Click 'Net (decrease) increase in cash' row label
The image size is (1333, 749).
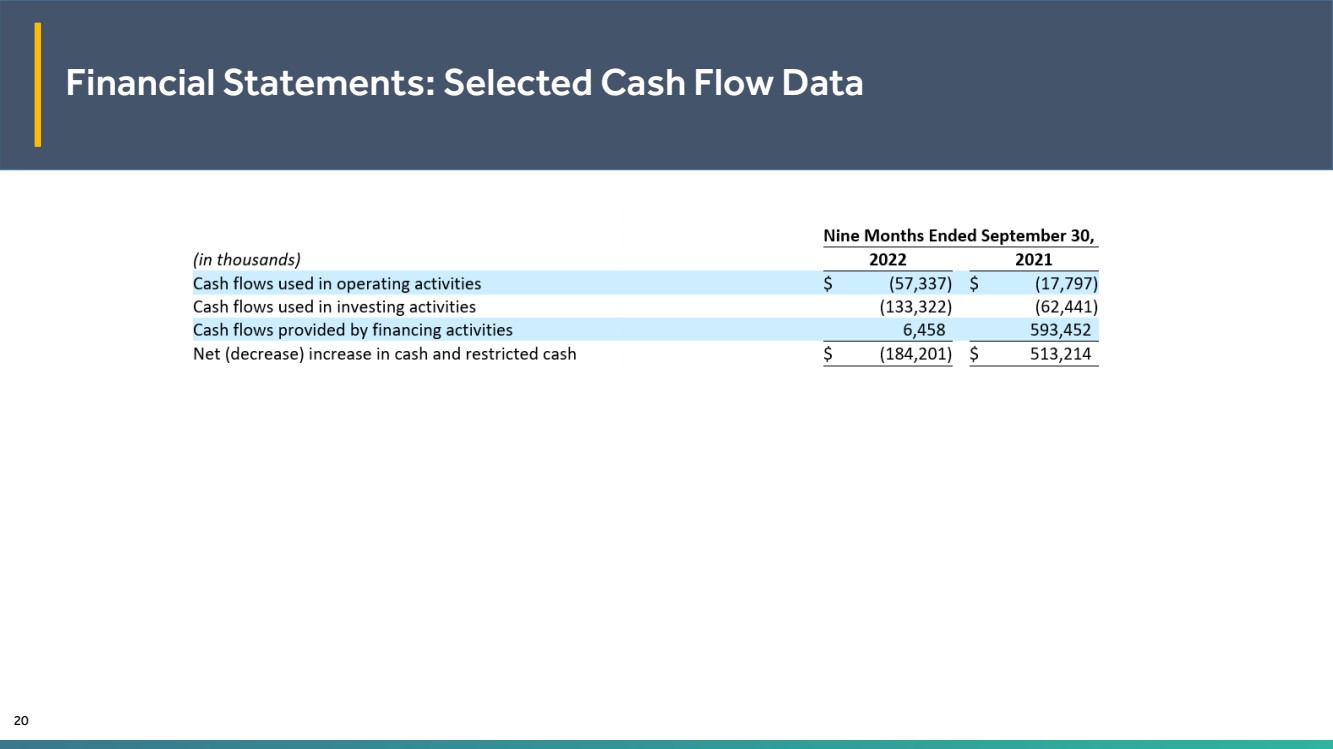coord(384,354)
